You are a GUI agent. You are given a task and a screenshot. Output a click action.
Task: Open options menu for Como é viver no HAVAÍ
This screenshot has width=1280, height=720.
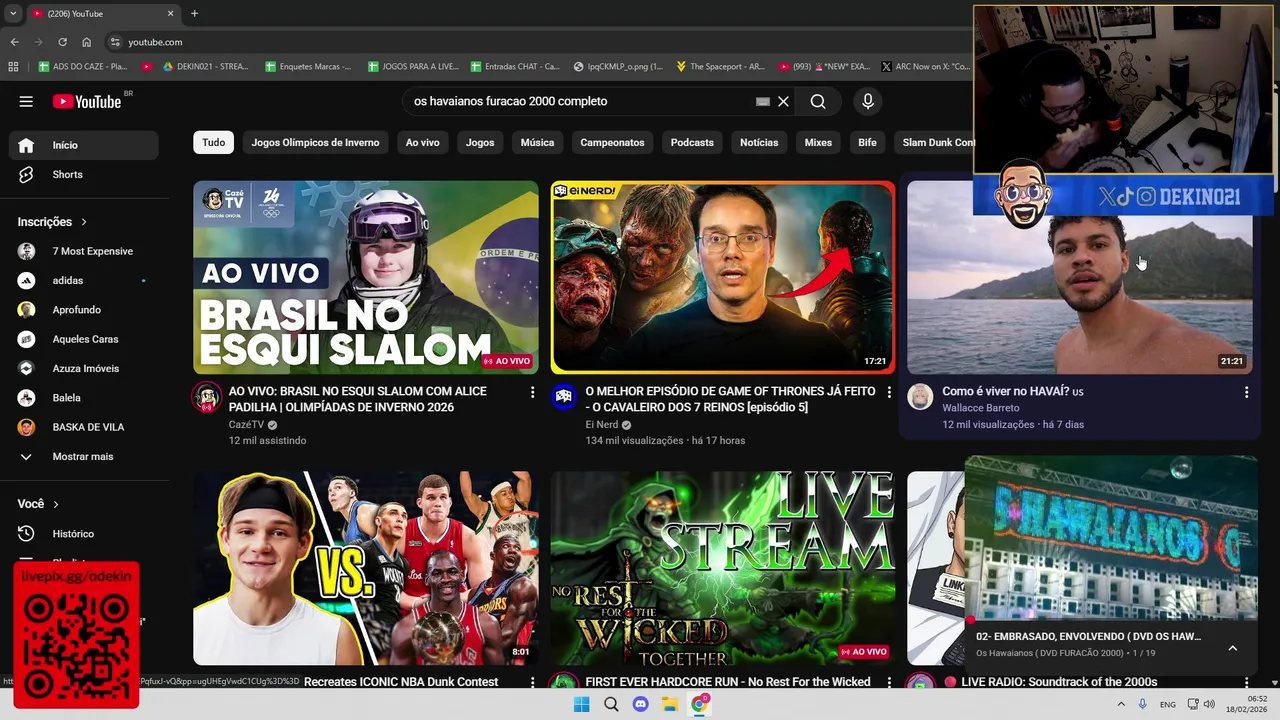tap(1246, 393)
